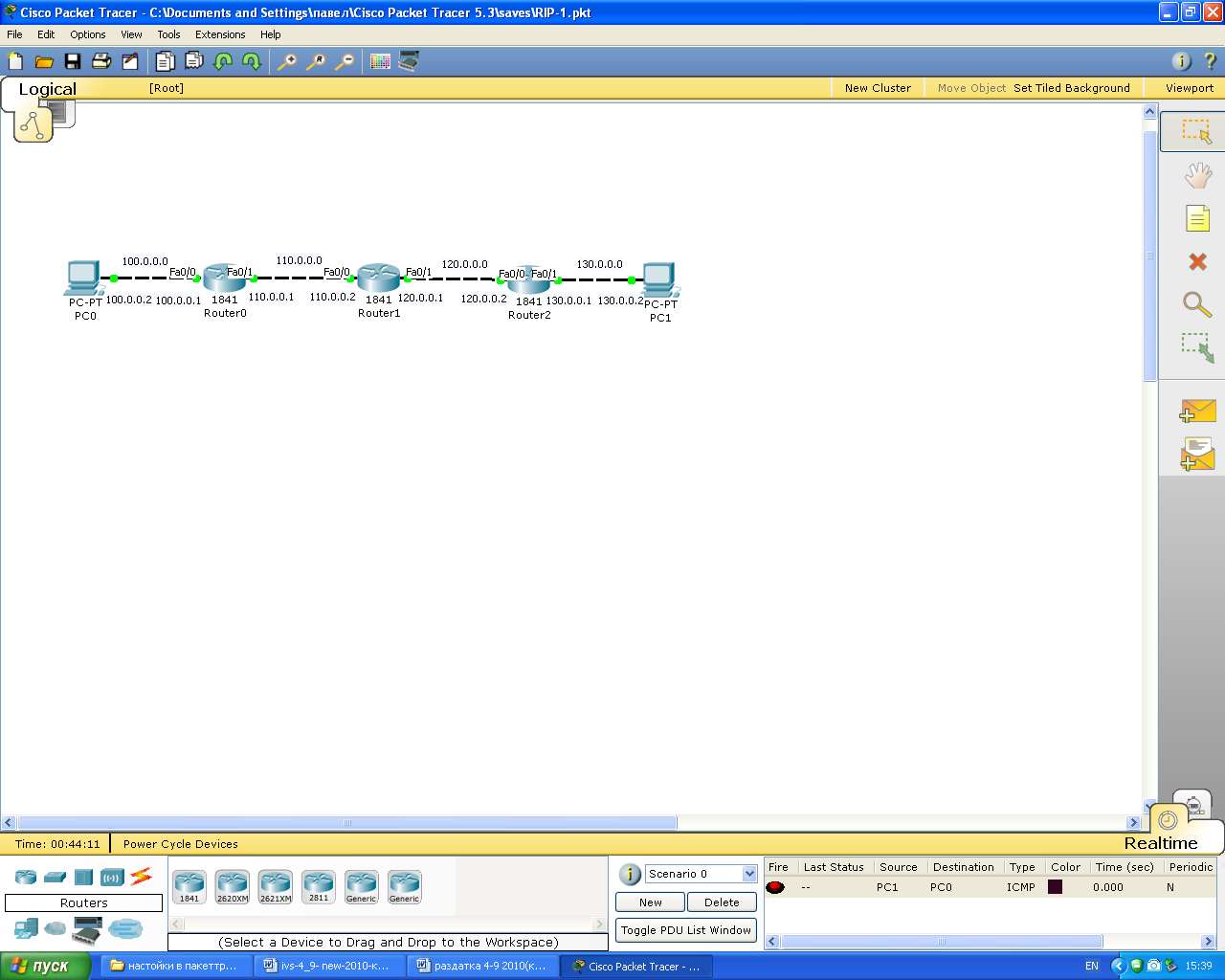
Task: Open the Custom Devices dialog icon
Action: click(x=409, y=61)
